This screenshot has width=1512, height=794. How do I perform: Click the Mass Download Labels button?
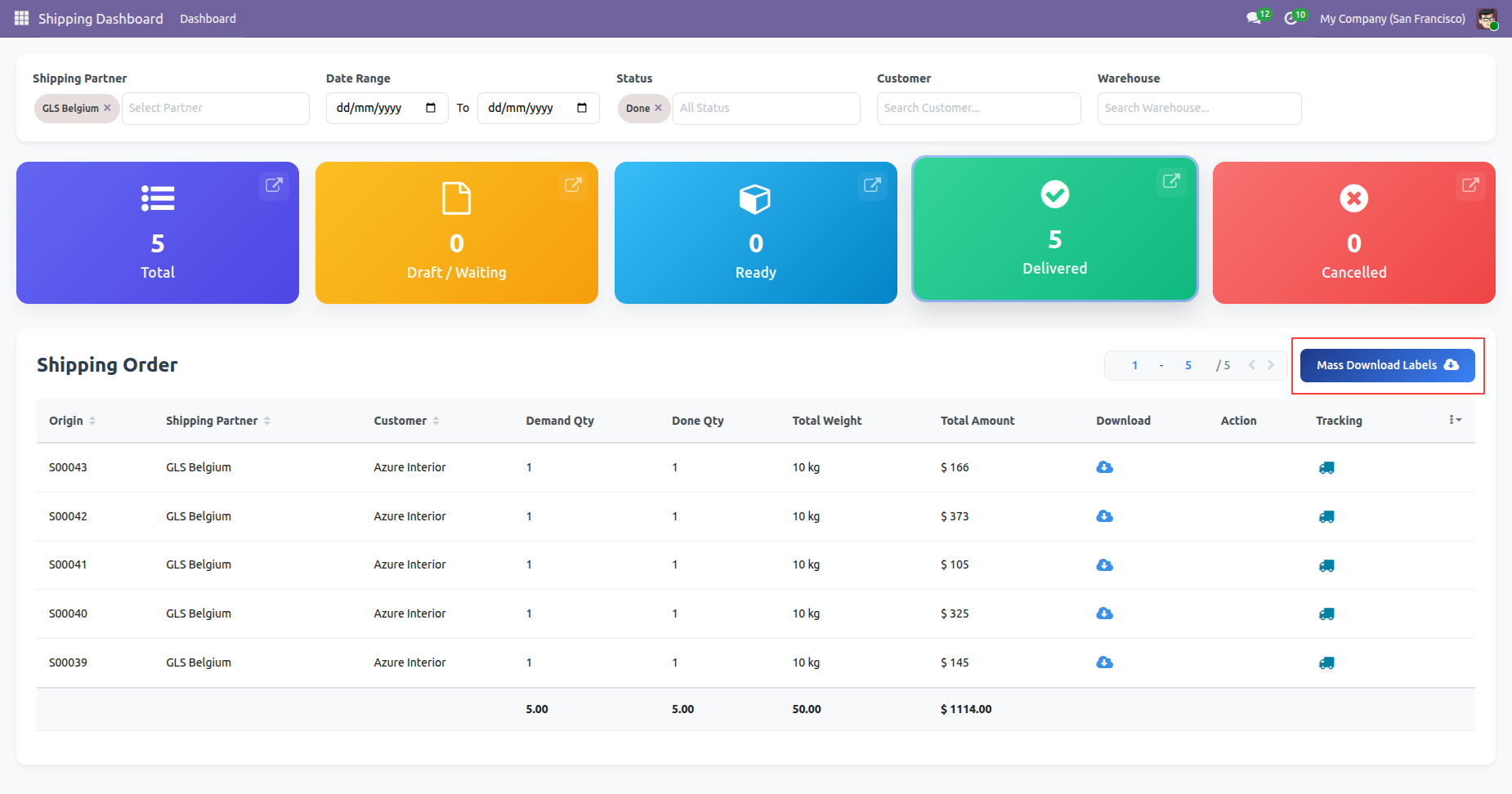click(1387, 365)
